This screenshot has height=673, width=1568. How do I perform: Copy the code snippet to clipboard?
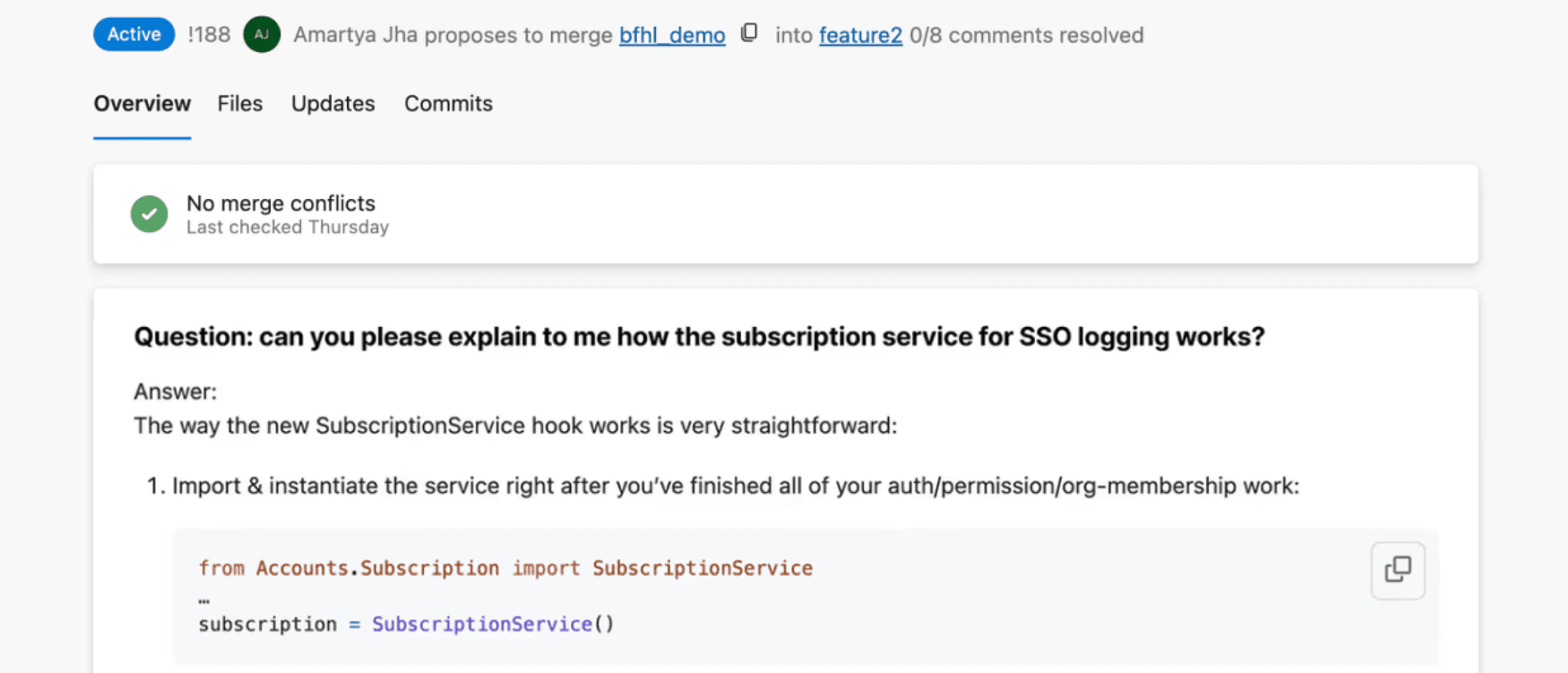click(1397, 570)
